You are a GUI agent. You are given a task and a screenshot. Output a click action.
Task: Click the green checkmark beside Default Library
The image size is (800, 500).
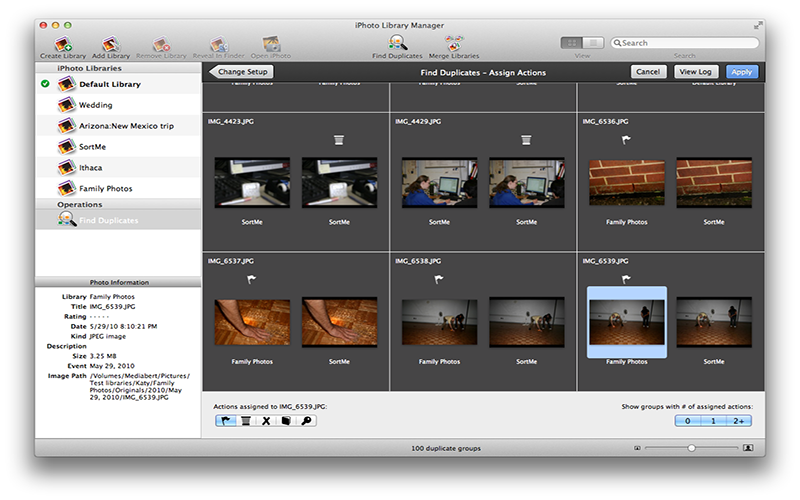pos(45,84)
